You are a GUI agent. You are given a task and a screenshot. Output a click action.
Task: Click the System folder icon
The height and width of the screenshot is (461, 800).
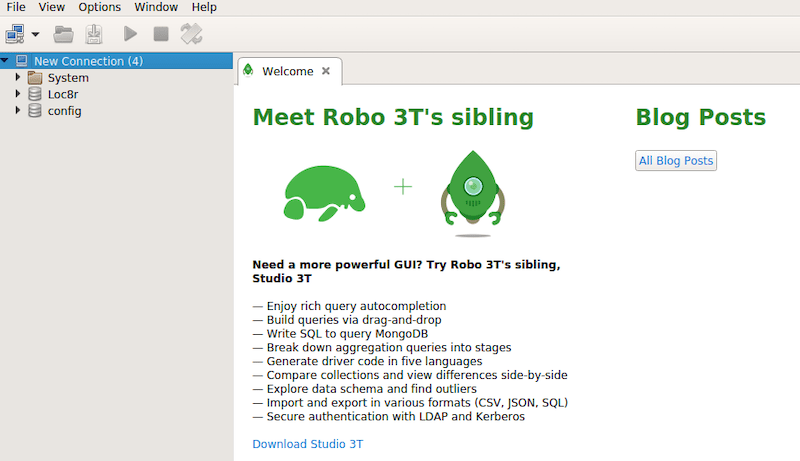coord(35,78)
